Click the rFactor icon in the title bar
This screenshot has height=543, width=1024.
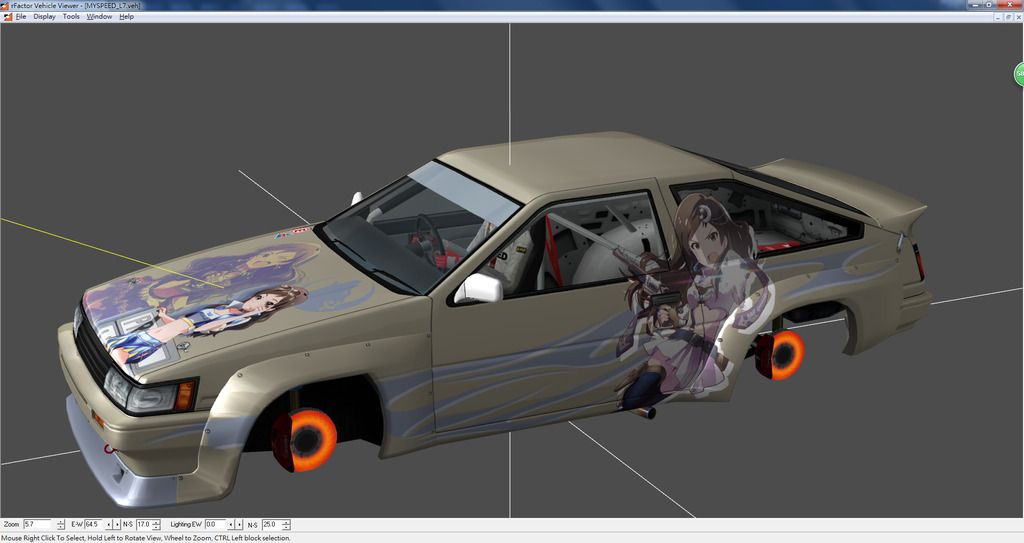coord(5,5)
